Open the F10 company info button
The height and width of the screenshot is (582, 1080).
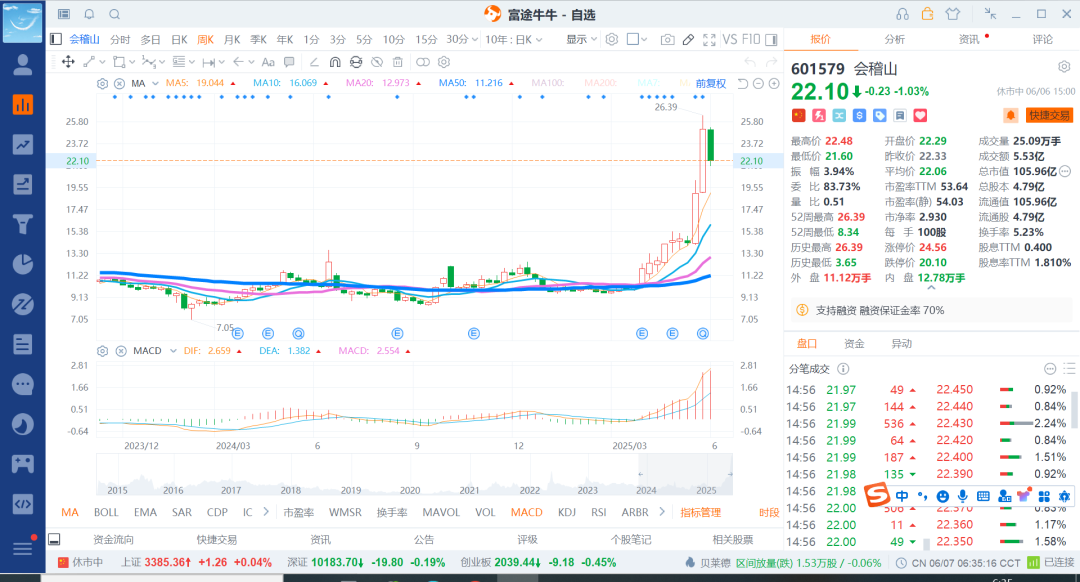pyautogui.click(x=751, y=39)
